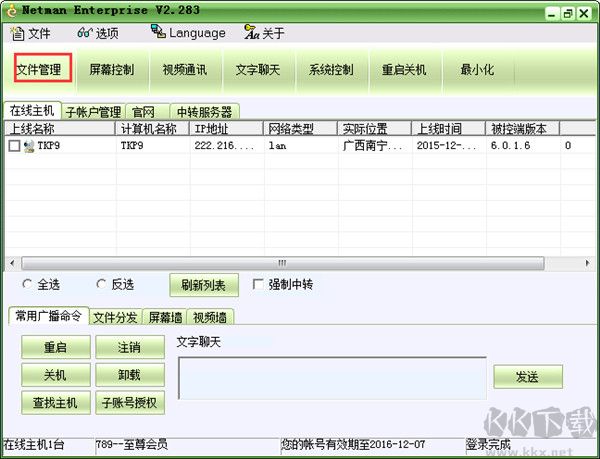Click the 注销 button

pos(130,347)
